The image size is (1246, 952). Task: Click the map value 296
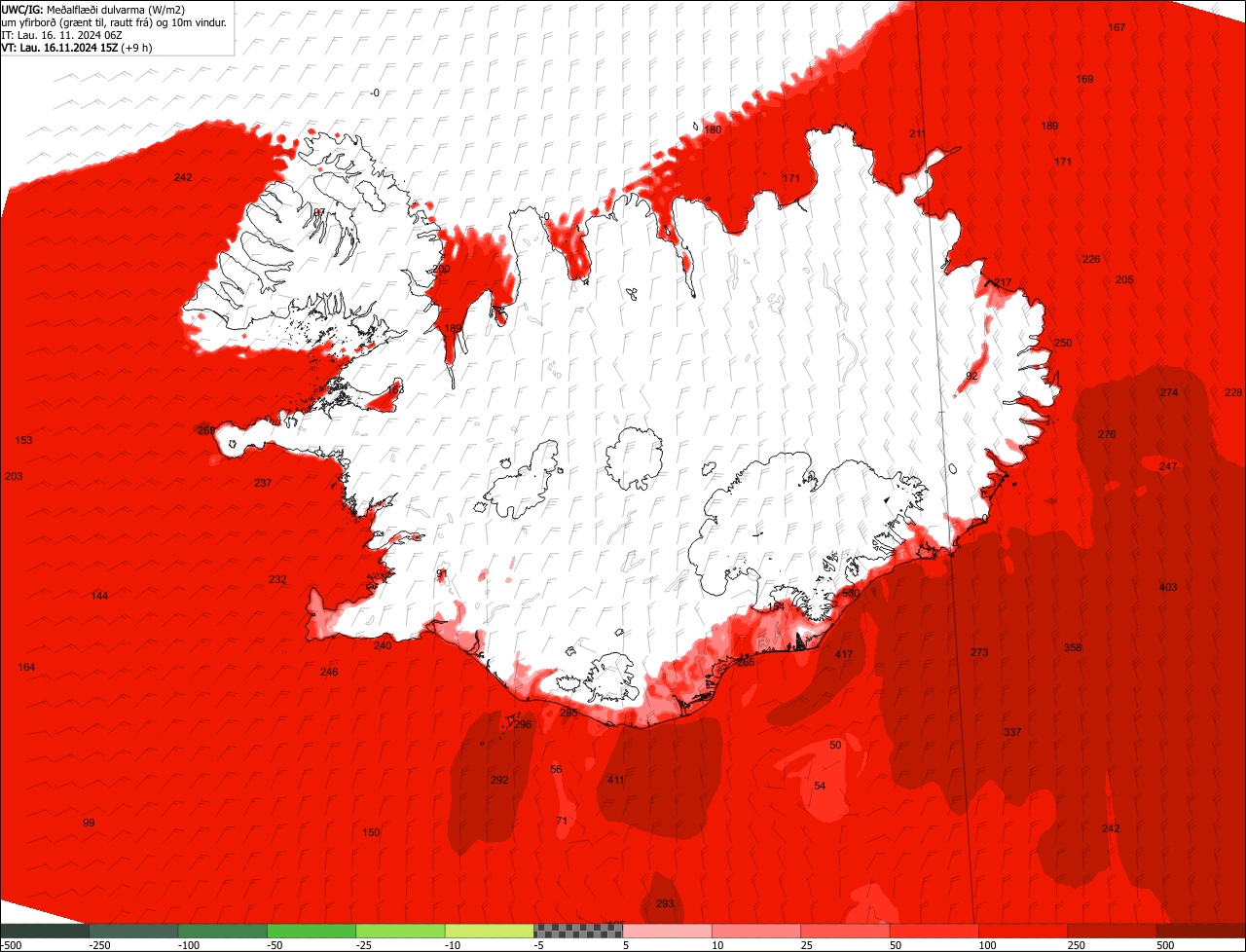(x=523, y=724)
